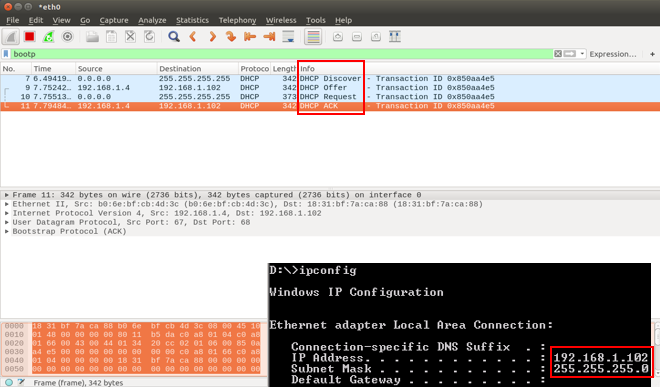Go back to previous packet
660x389 pixels.
point(193,37)
